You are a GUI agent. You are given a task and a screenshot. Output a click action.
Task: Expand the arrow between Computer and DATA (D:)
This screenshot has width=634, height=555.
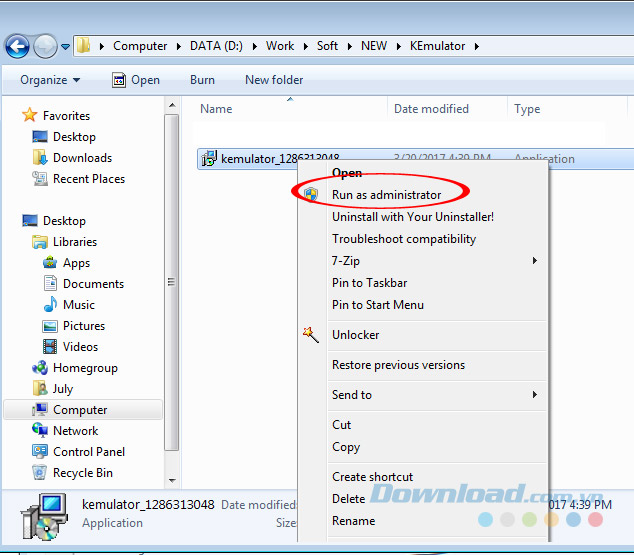(x=179, y=46)
